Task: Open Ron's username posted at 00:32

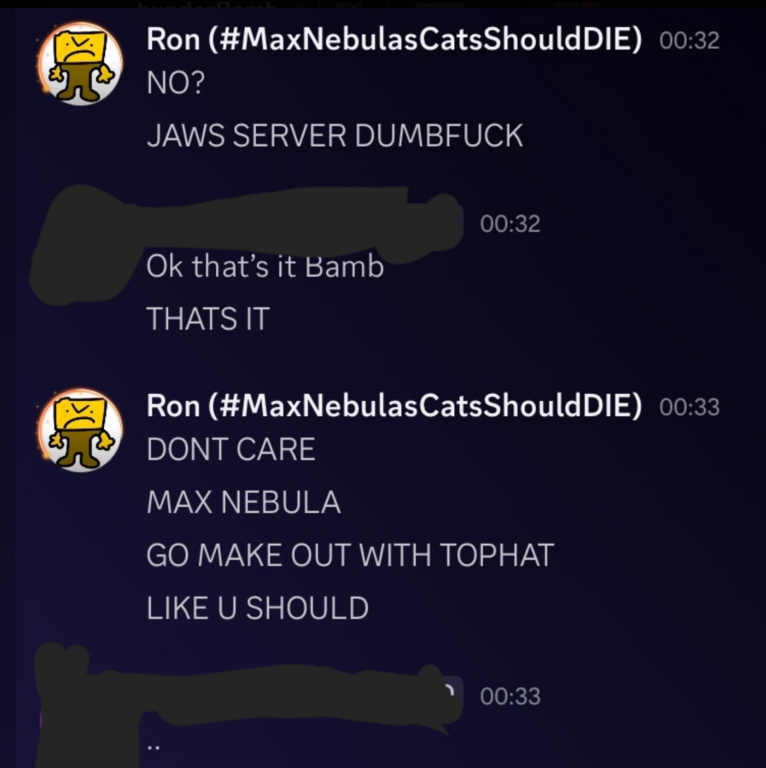Action: pyautogui.click(x=394, y=39)
